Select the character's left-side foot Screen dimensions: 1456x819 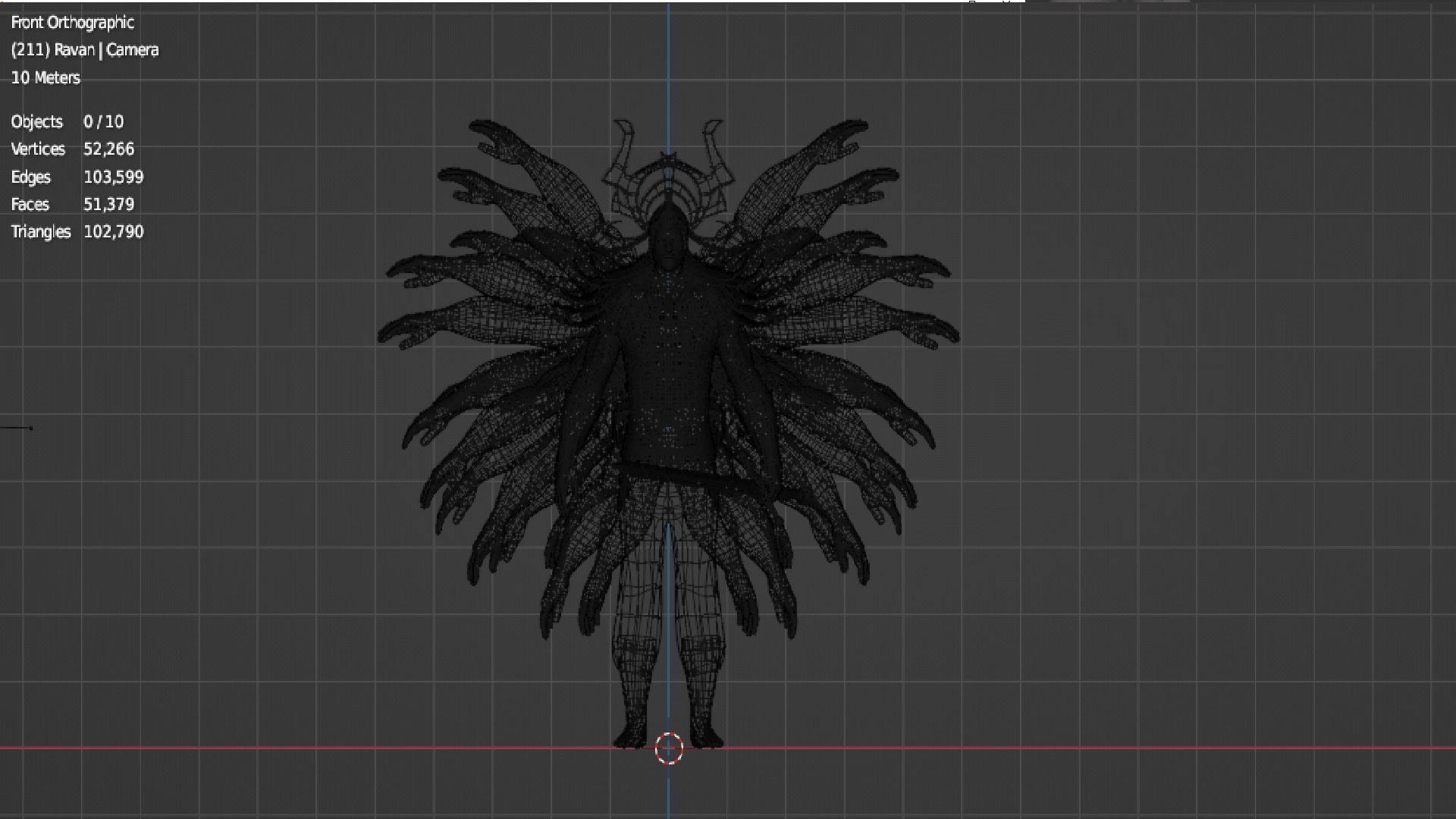pos(629,738)
